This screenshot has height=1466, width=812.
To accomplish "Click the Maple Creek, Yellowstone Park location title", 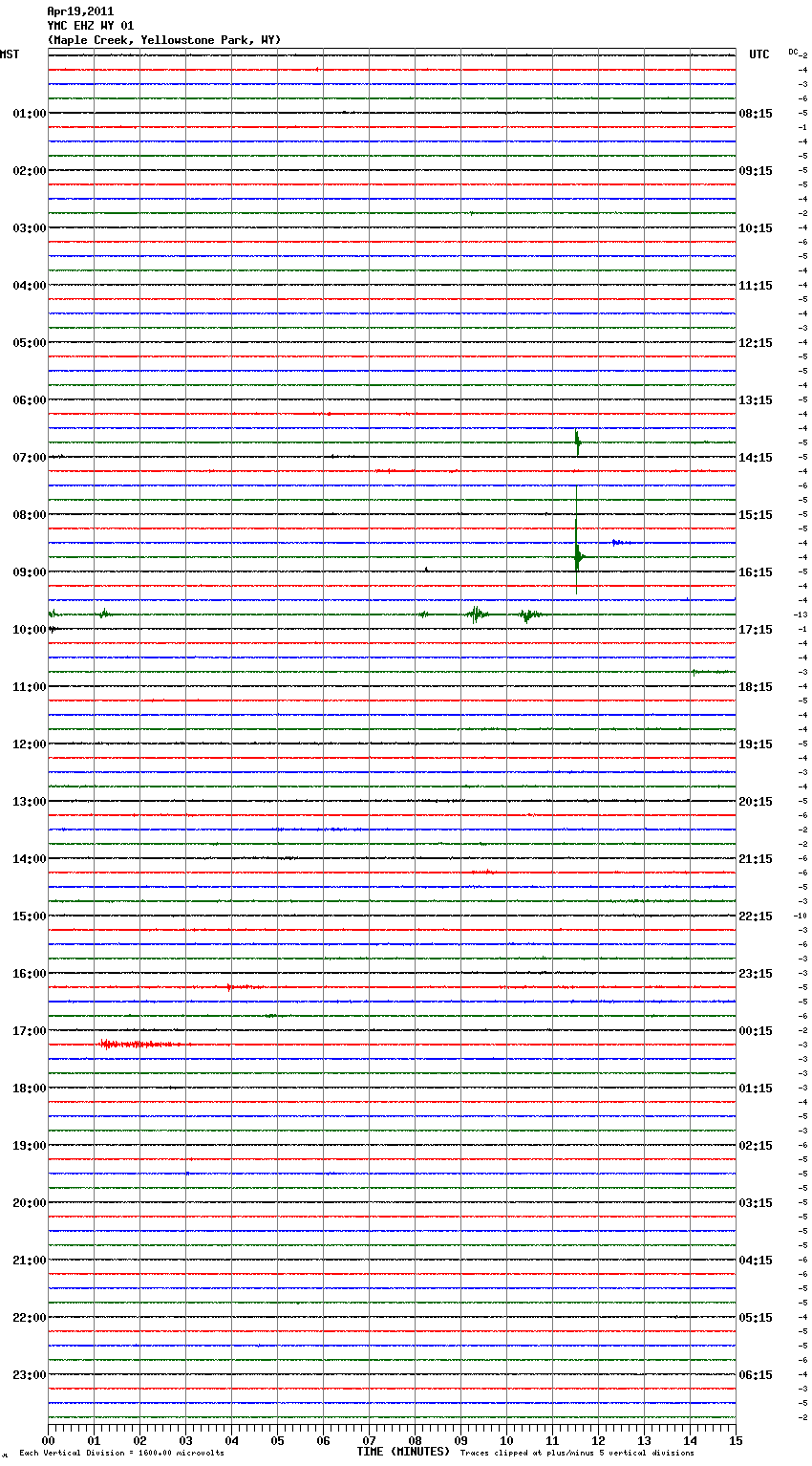I will click(164, 40).
